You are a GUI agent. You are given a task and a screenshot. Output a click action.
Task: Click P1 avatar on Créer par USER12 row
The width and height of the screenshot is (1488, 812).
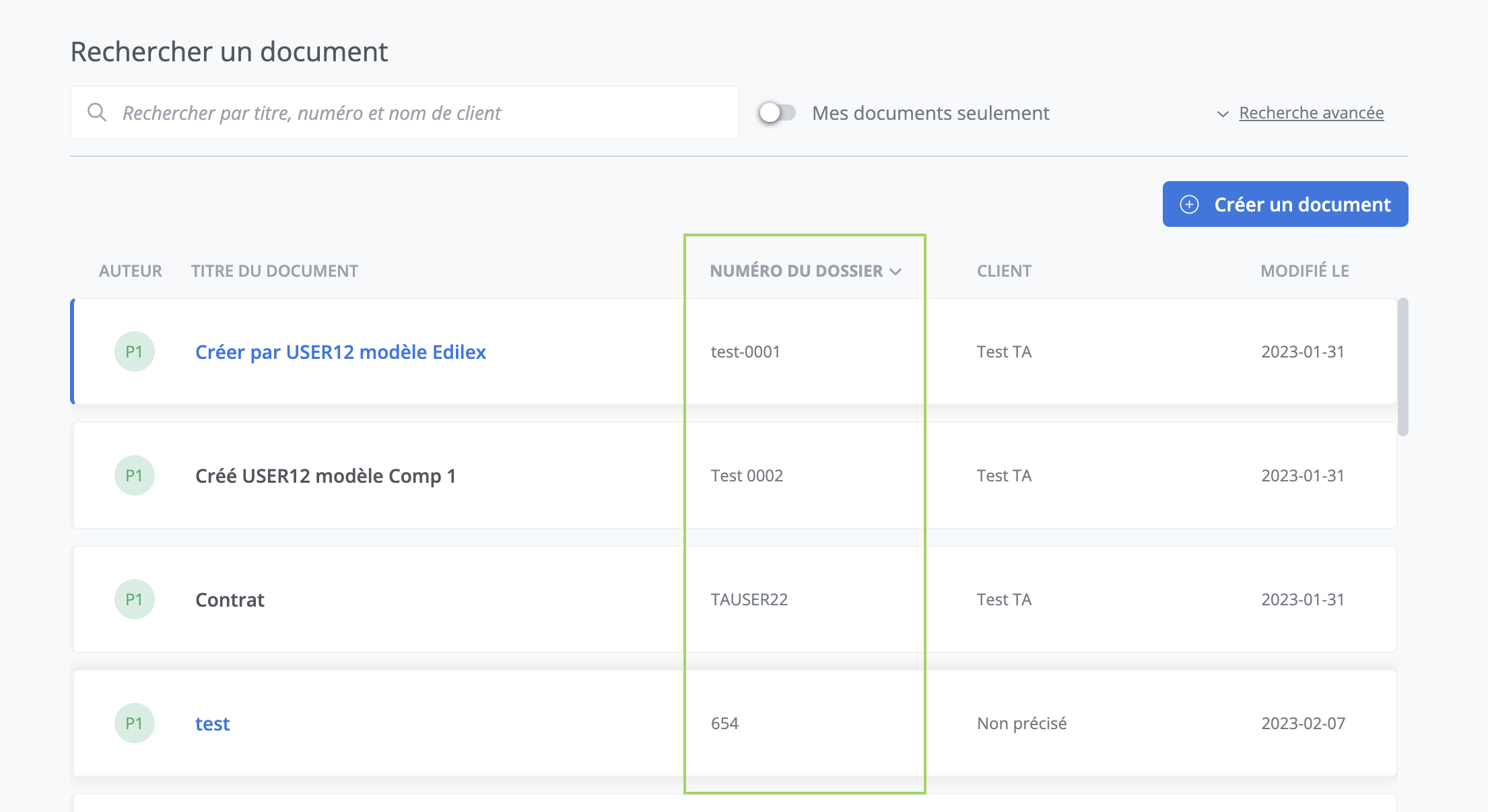point(134,351)
